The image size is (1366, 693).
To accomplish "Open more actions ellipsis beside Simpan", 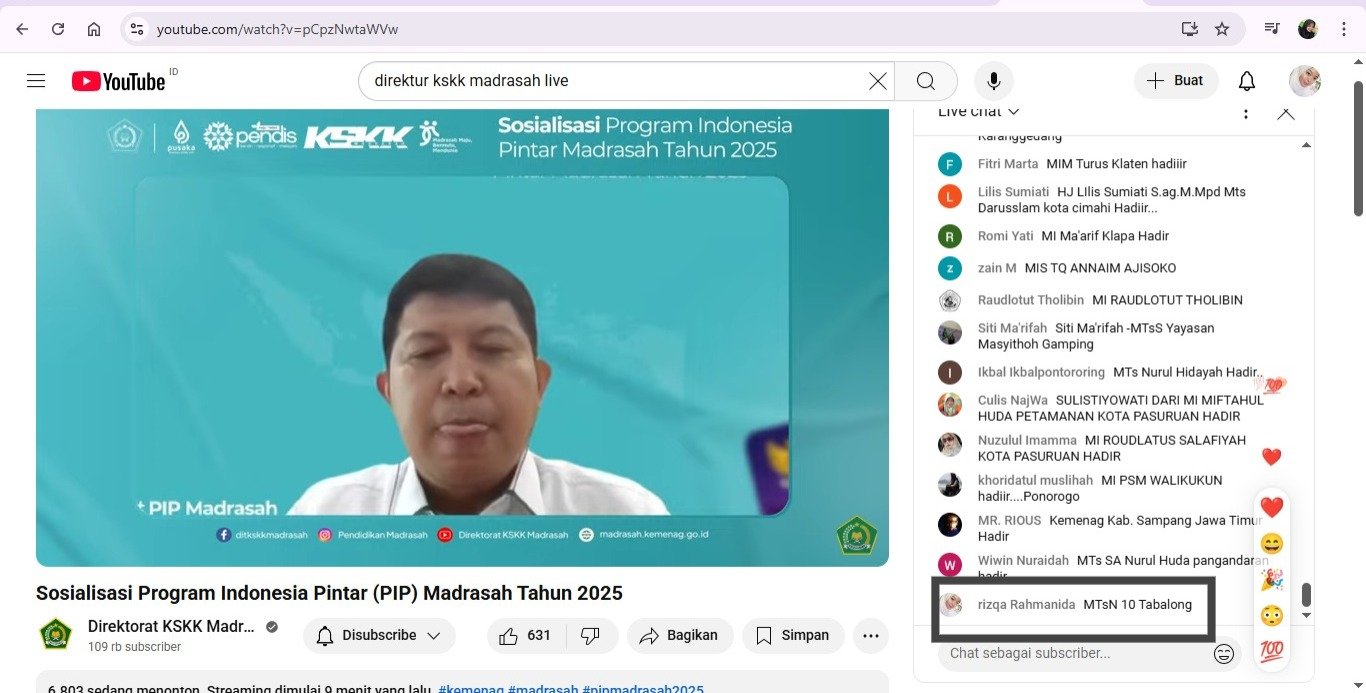I will pos(870,636).
